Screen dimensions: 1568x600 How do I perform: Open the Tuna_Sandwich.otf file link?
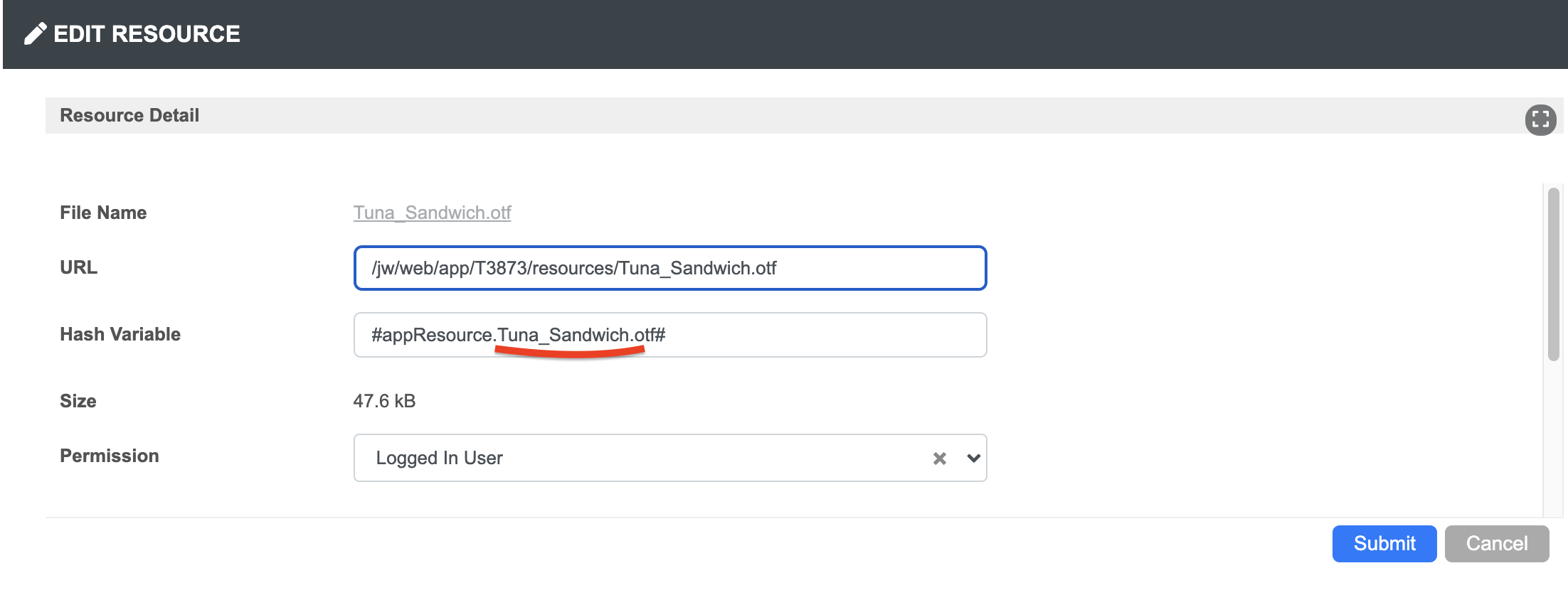432,213
